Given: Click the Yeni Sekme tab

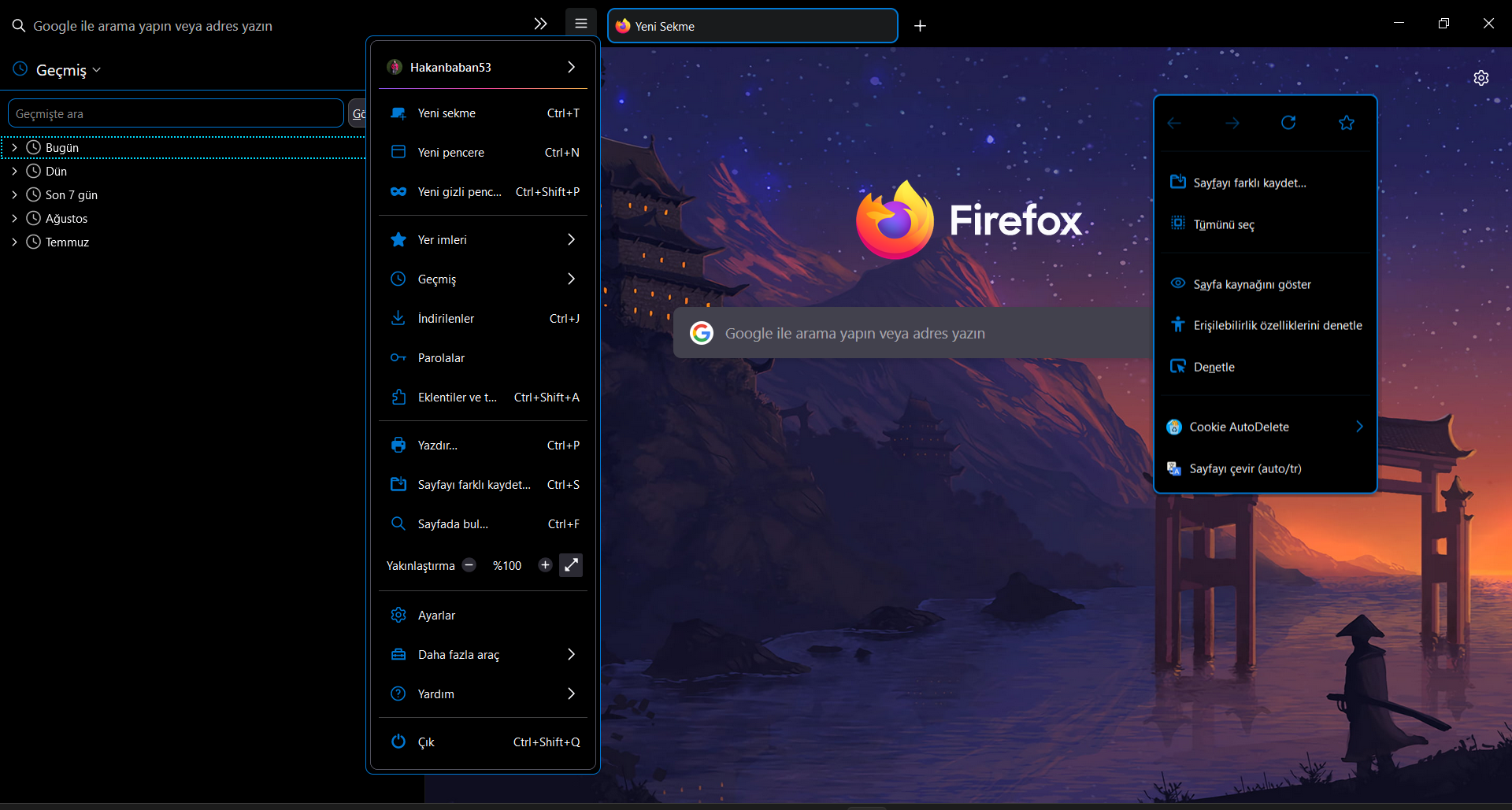Looking at the screenshot, I should (x=753, y=26).
